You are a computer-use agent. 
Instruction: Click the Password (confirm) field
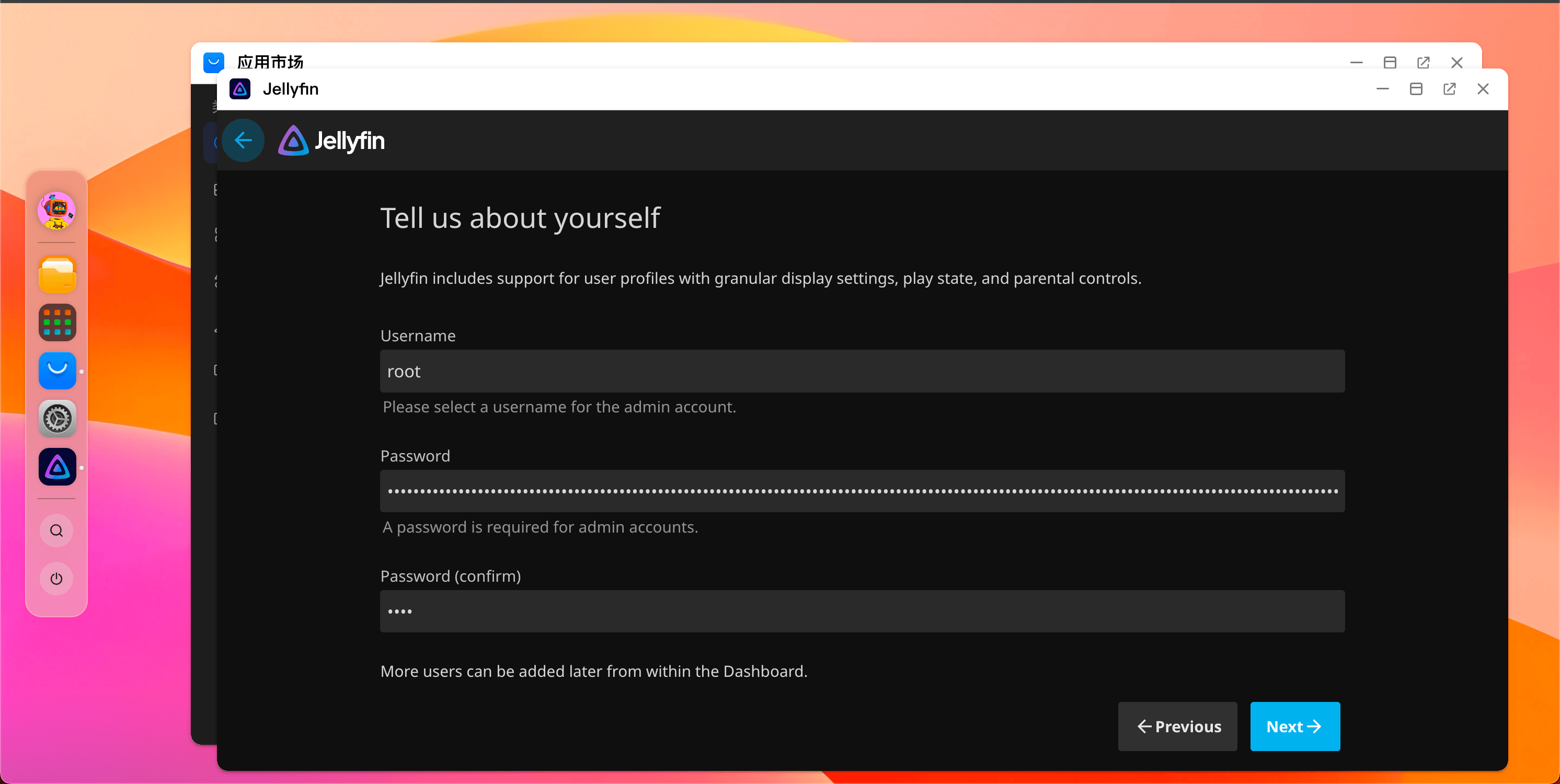(x=862, y=612)
